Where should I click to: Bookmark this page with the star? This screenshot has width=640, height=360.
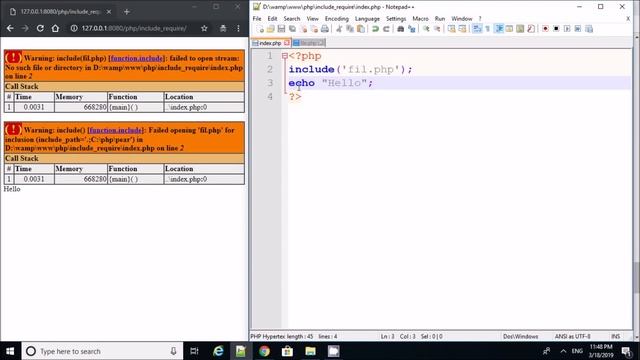click(x=204, y=28)
